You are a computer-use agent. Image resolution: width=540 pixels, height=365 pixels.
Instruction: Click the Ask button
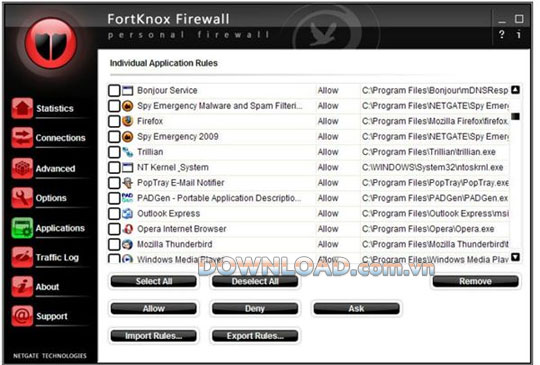(356, 309)
